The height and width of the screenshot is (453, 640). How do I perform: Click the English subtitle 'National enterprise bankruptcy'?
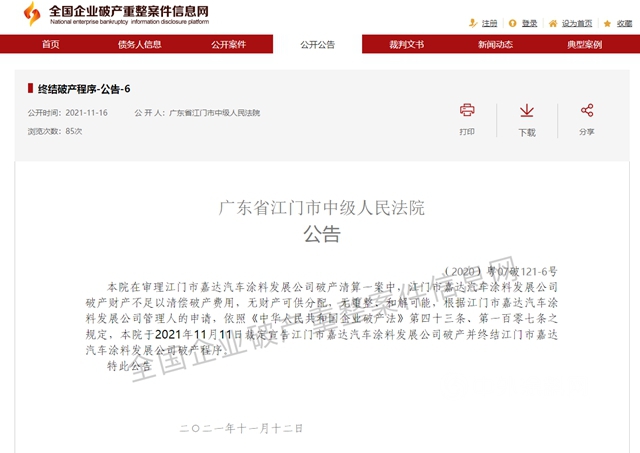pos(89,22)
